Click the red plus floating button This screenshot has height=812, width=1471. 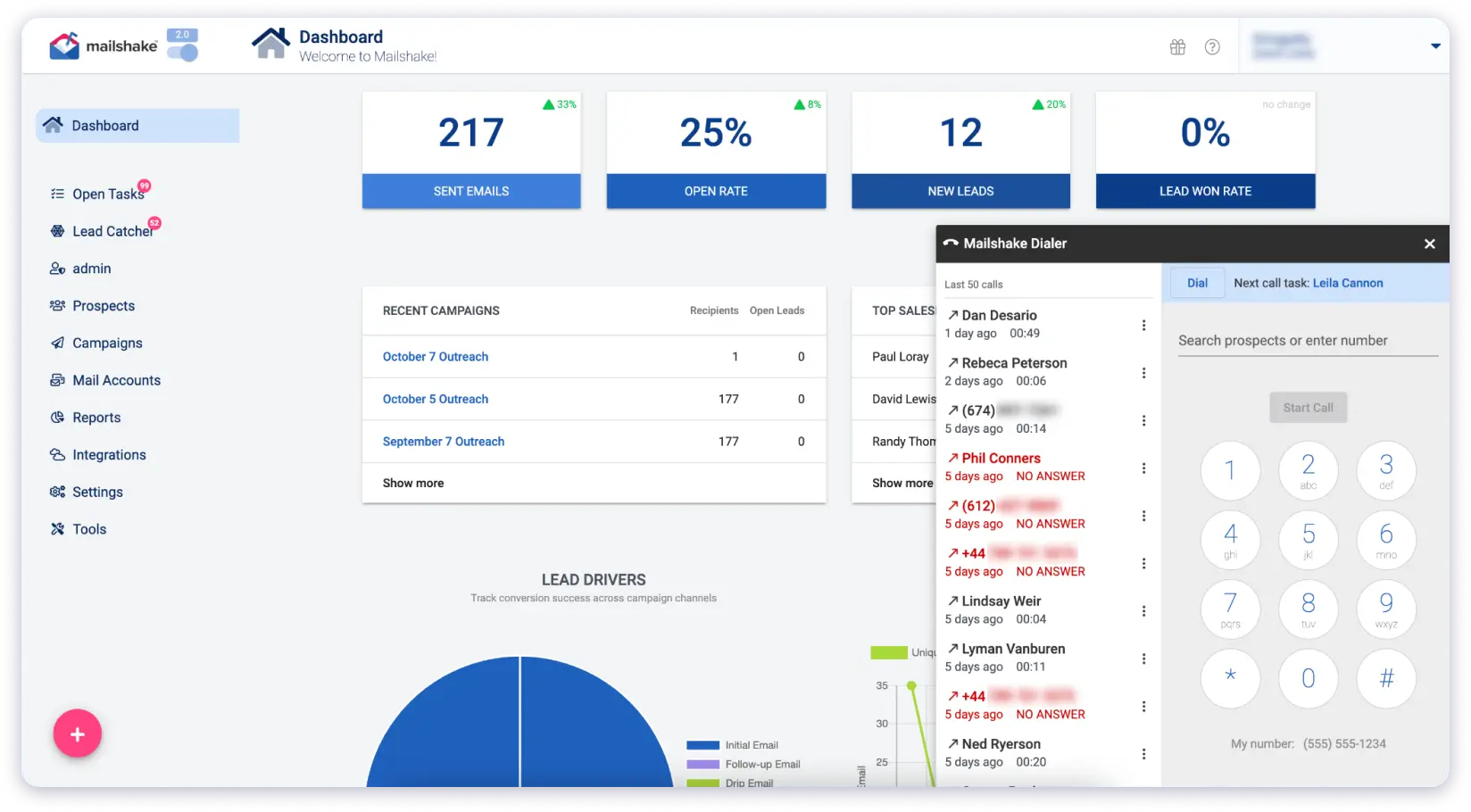point(78,733)
